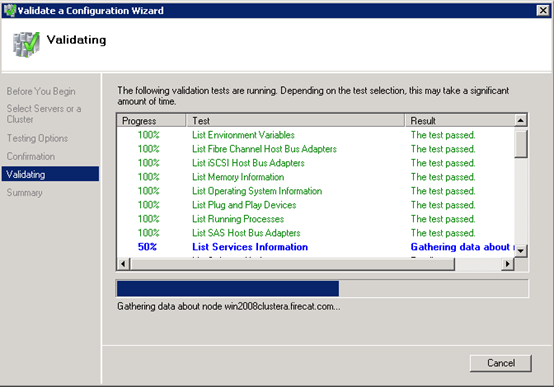Select the highlighted Validating step
The height and width of the screenshot is (387, 554).
50,174
